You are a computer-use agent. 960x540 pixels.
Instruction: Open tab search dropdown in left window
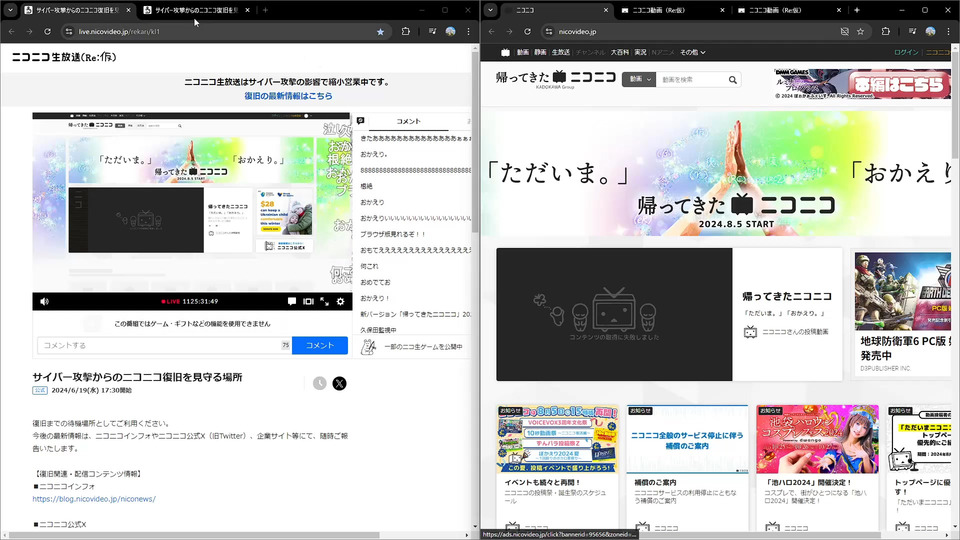(10, 10)
